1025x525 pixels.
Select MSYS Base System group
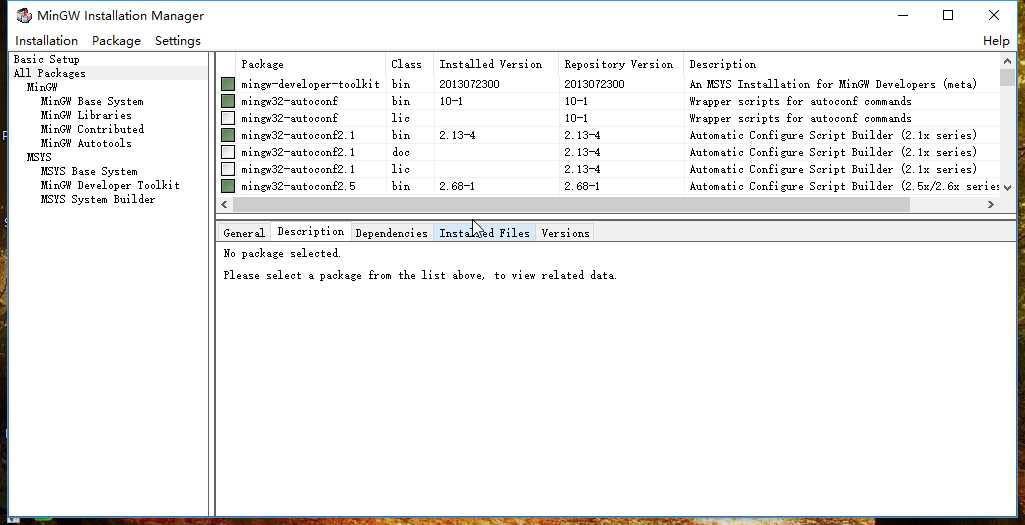(89, 171)
